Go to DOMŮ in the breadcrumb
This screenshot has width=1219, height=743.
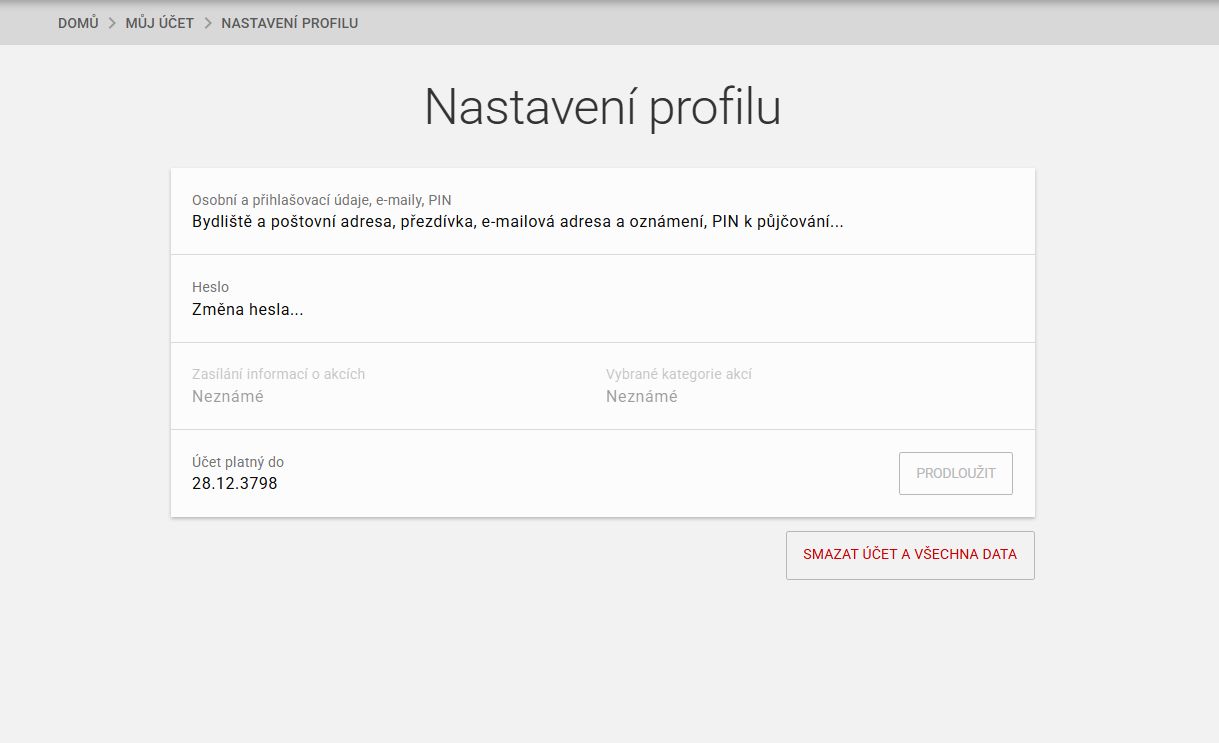point(78,23)
